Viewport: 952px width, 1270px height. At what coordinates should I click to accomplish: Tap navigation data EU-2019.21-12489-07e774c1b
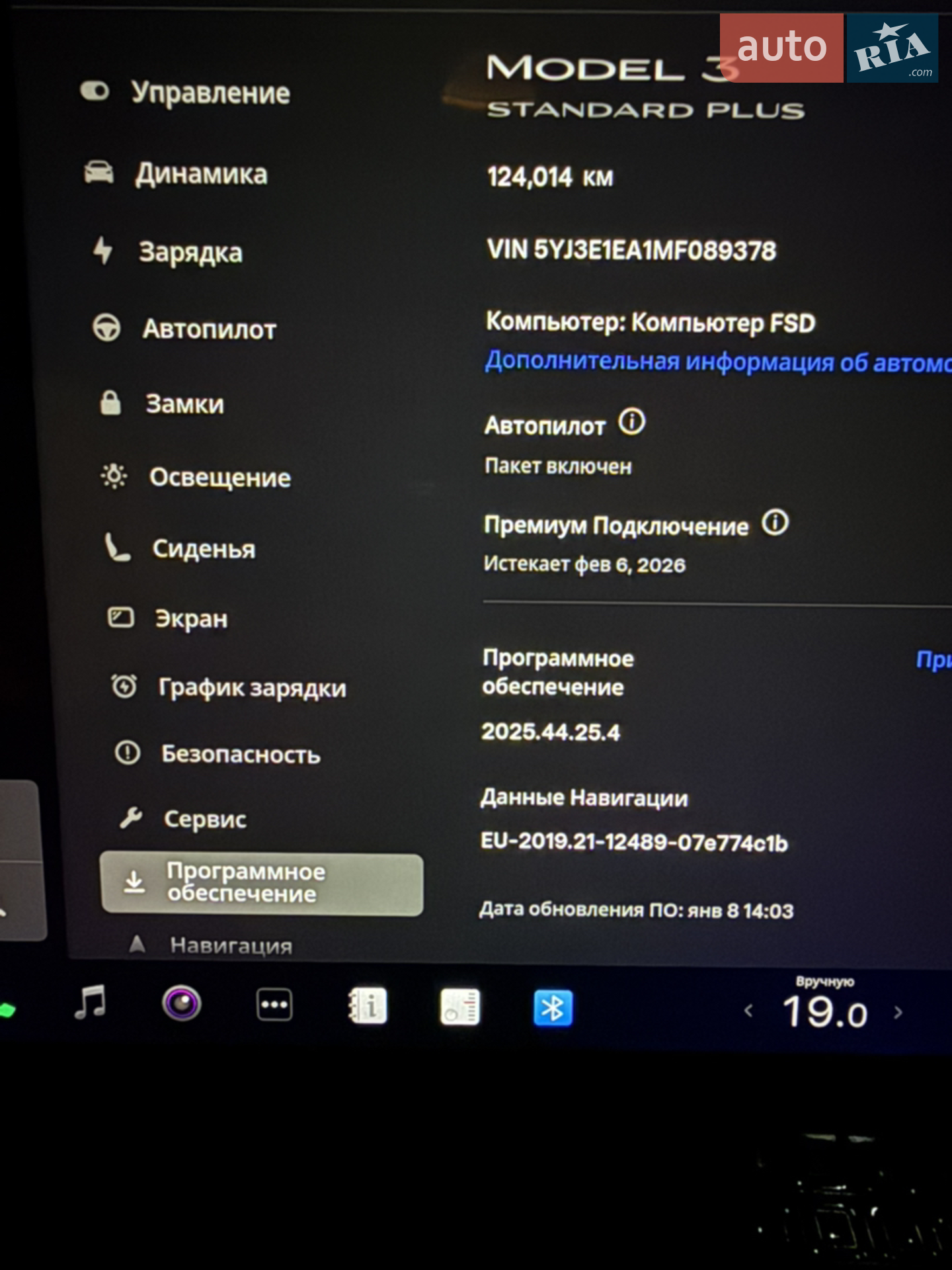[634, 841]
